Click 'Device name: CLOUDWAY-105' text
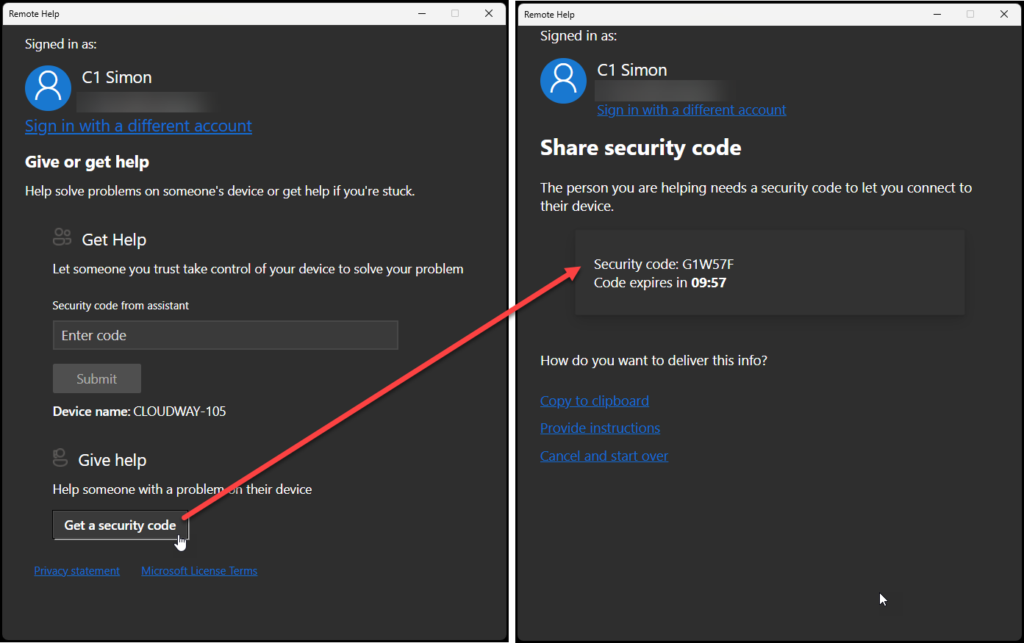This screenshot has width=1024, height=643. 139,411
